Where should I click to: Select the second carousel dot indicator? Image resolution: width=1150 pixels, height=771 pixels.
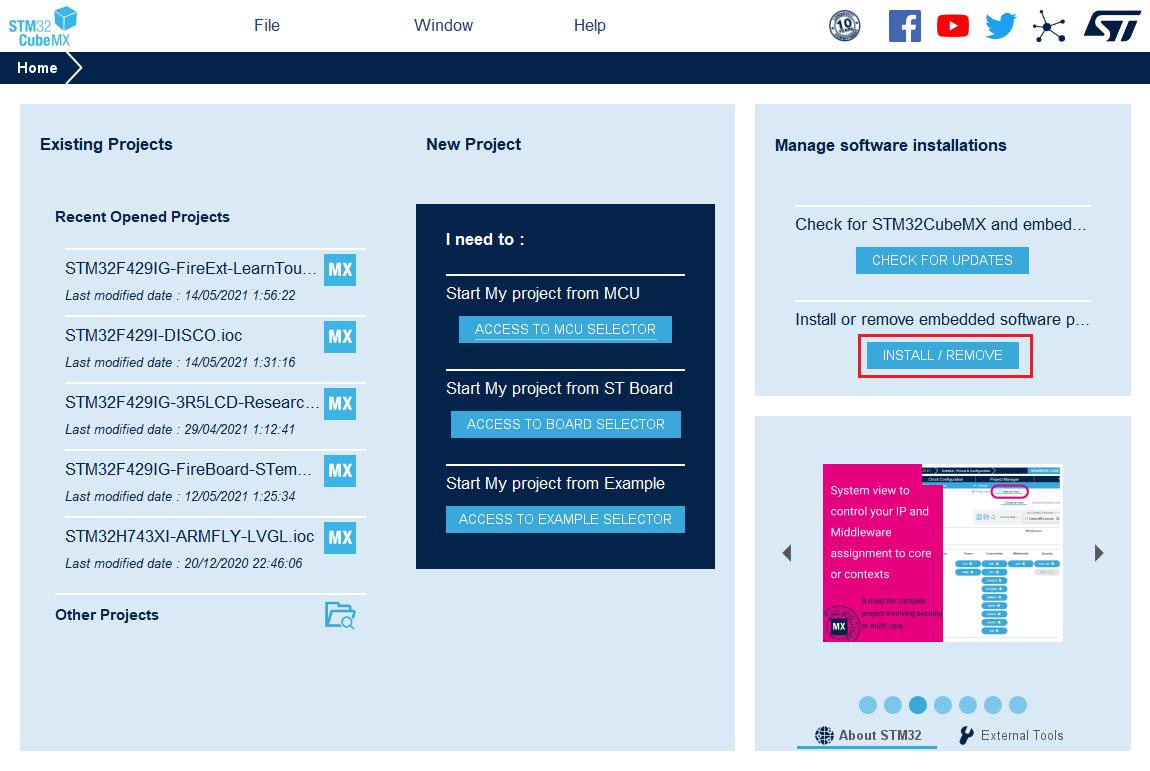(893, 705)
